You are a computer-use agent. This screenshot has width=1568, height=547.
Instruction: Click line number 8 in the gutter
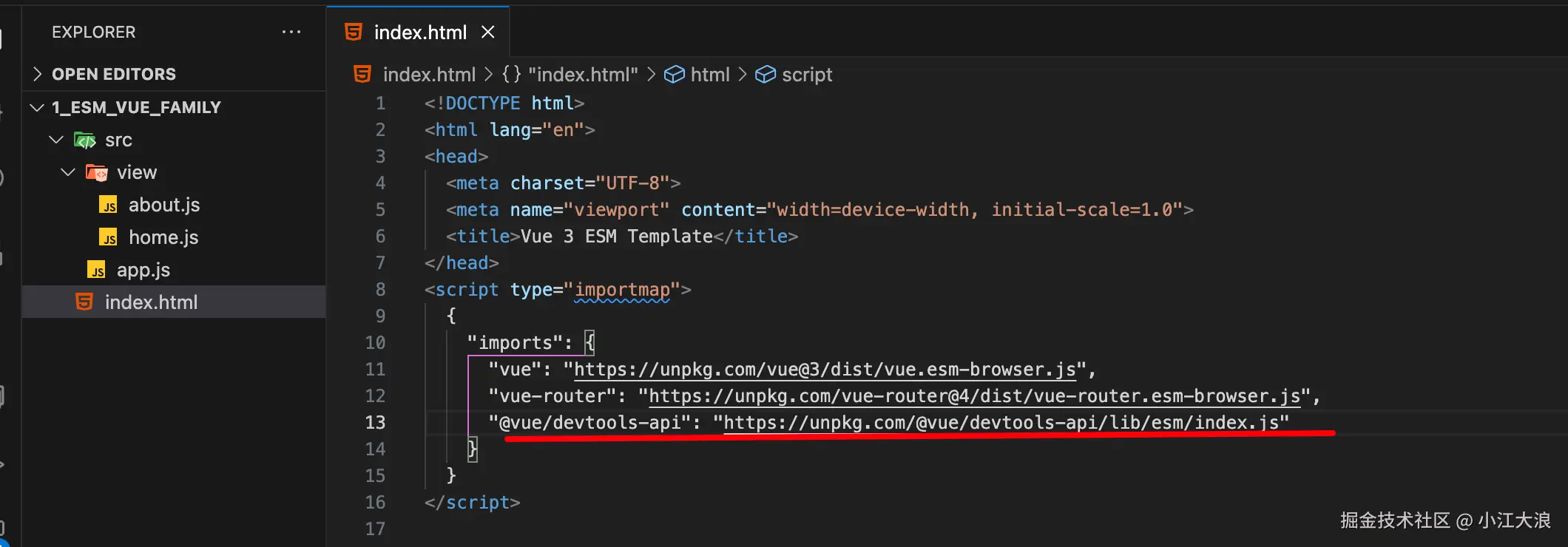coord(380,289)
